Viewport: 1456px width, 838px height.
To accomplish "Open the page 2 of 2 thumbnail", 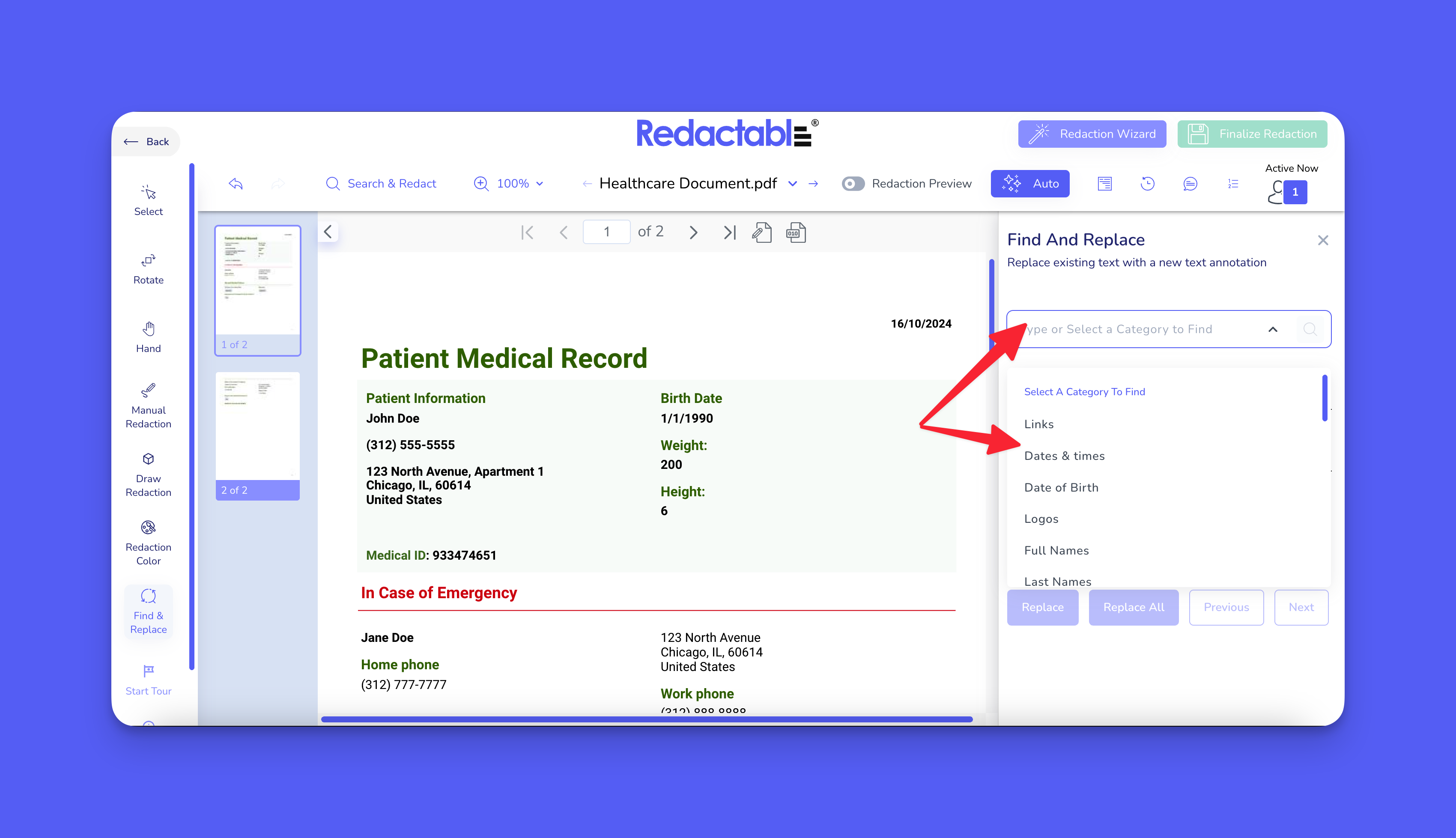I will pyautogui.click(x=257, y=435).
